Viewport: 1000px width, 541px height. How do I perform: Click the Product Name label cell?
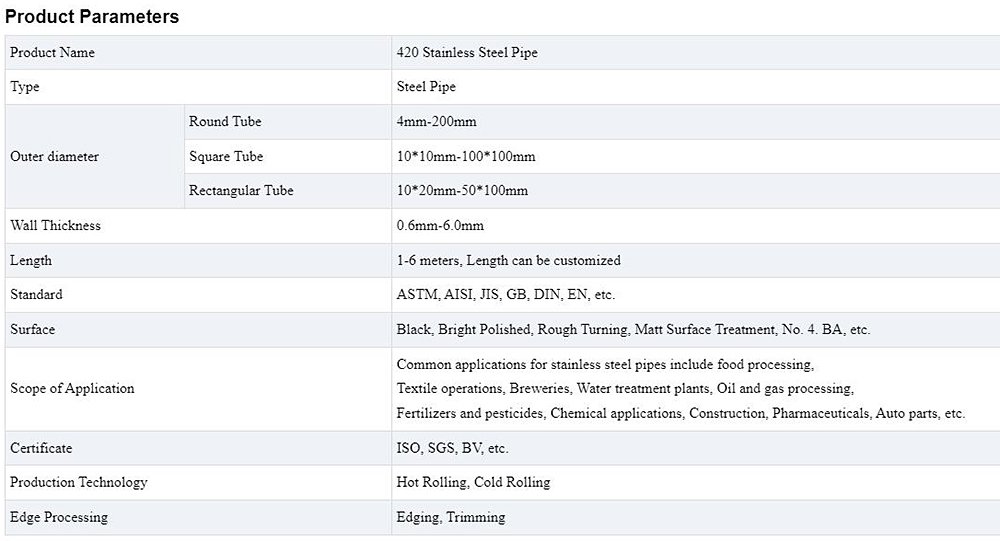pyautogui.click(x=53, y=52)
